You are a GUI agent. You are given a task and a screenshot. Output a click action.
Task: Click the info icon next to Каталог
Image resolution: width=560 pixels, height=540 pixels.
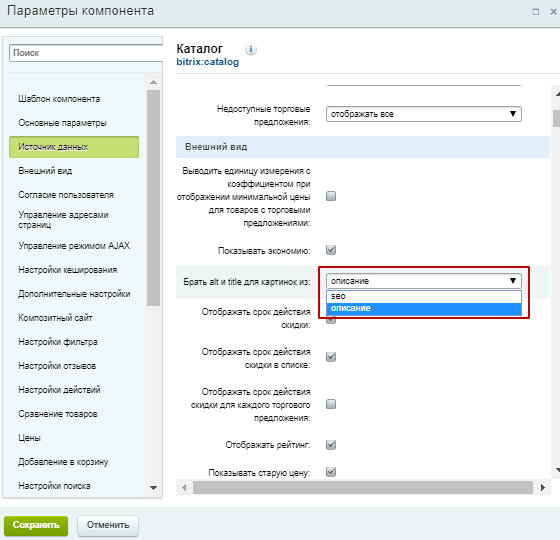251,49
